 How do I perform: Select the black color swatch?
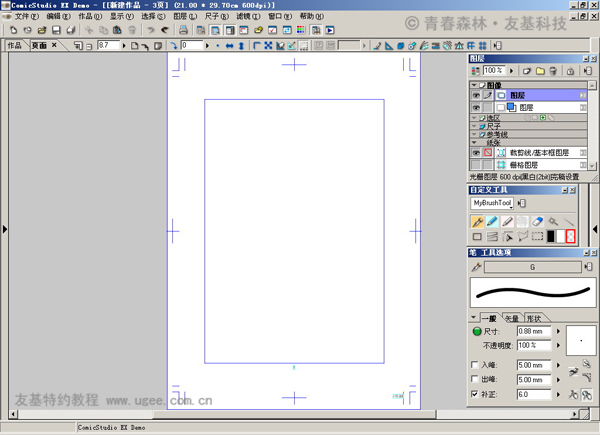tap(551, 237)
